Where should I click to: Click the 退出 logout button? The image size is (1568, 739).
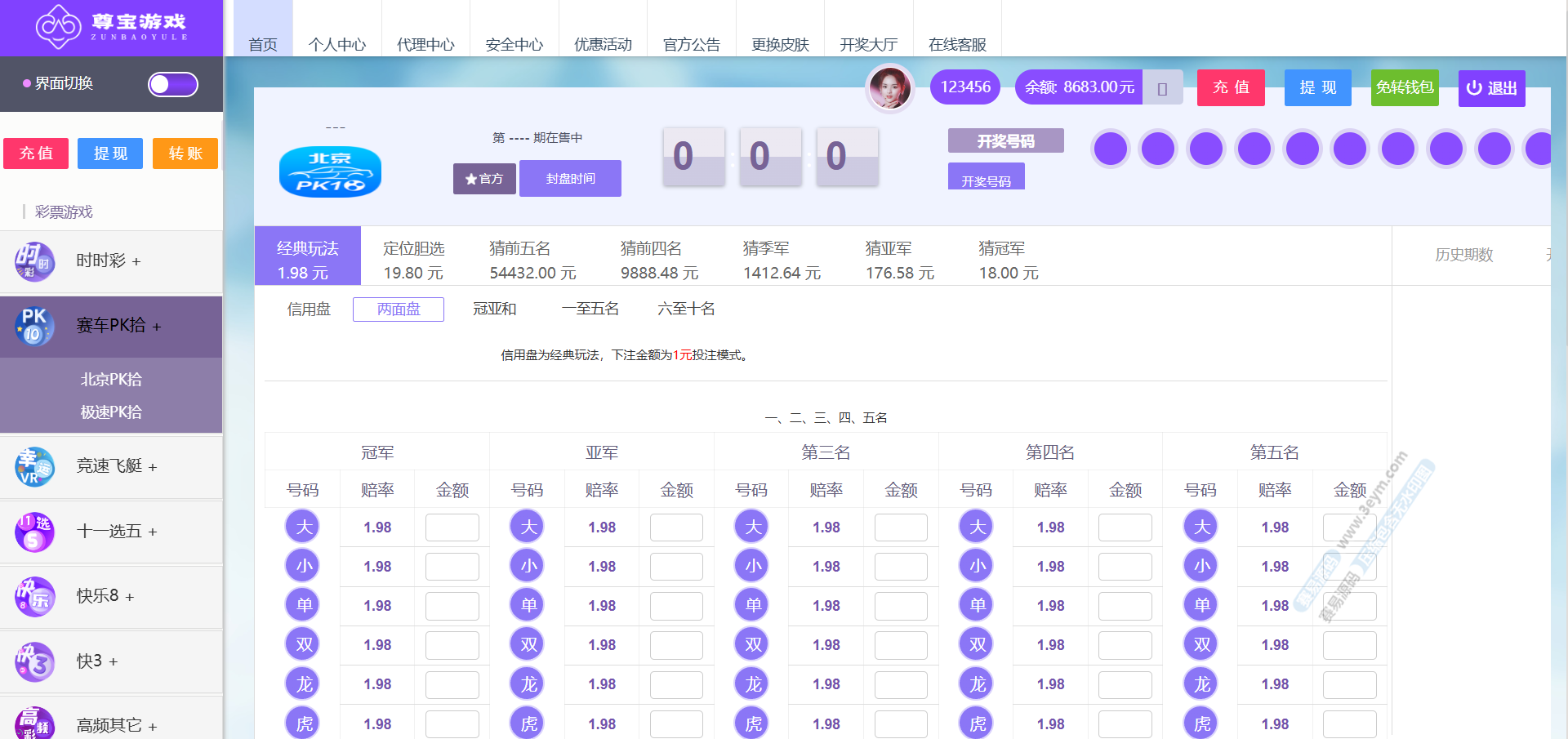(1491, 88)
